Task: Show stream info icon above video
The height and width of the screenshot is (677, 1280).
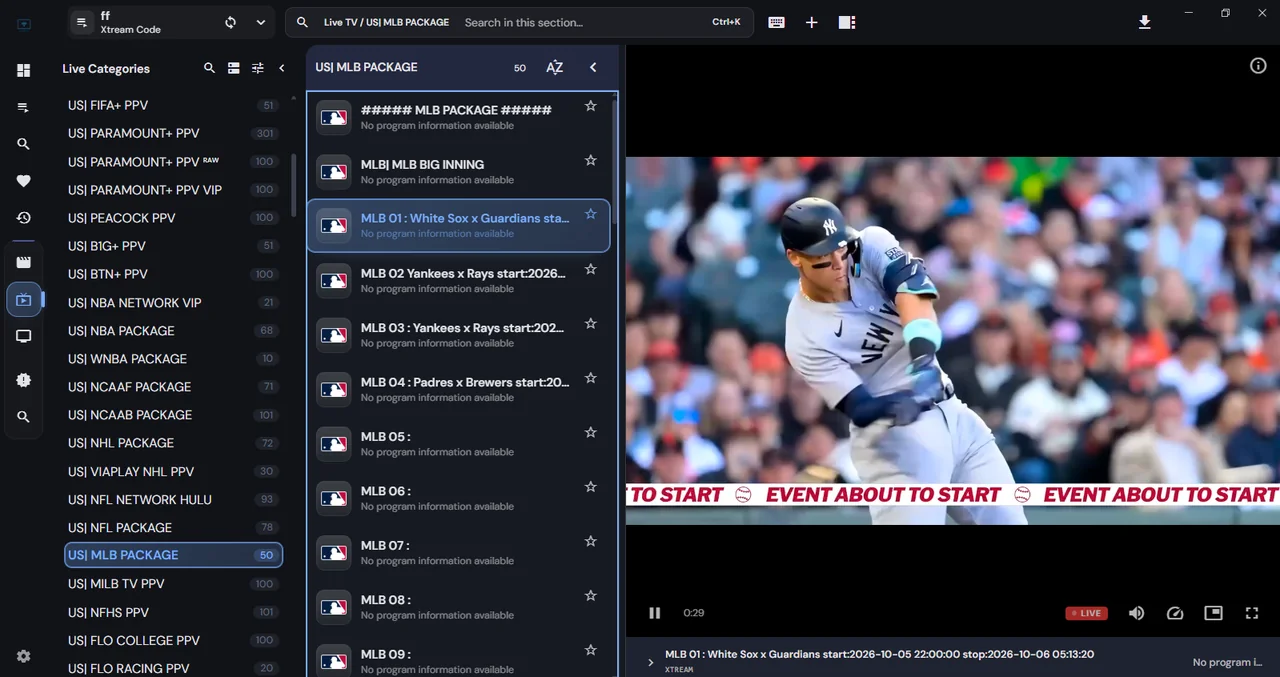Action: 1258,65
